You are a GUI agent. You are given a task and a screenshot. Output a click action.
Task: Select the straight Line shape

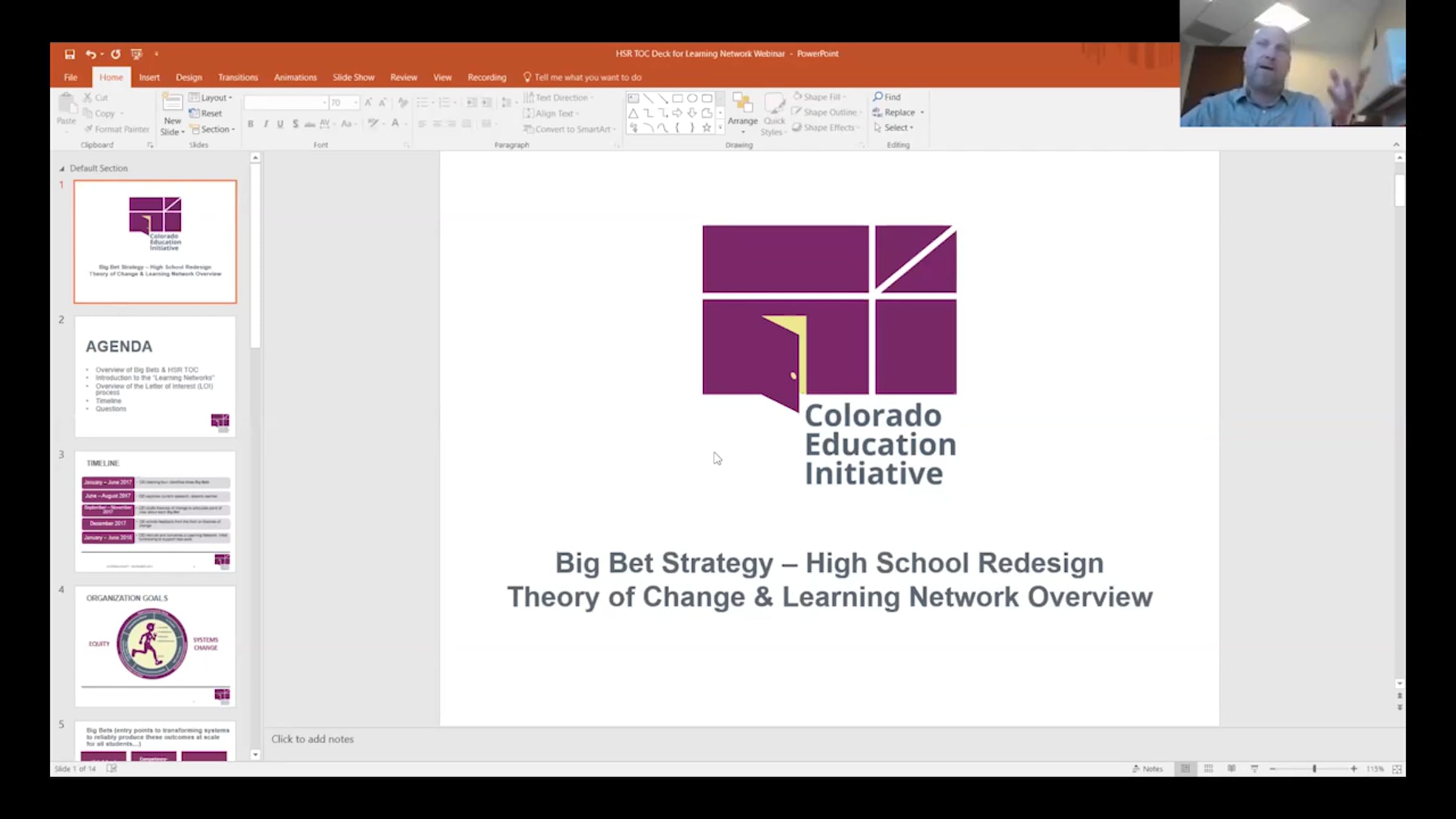(x=648, y=98)
